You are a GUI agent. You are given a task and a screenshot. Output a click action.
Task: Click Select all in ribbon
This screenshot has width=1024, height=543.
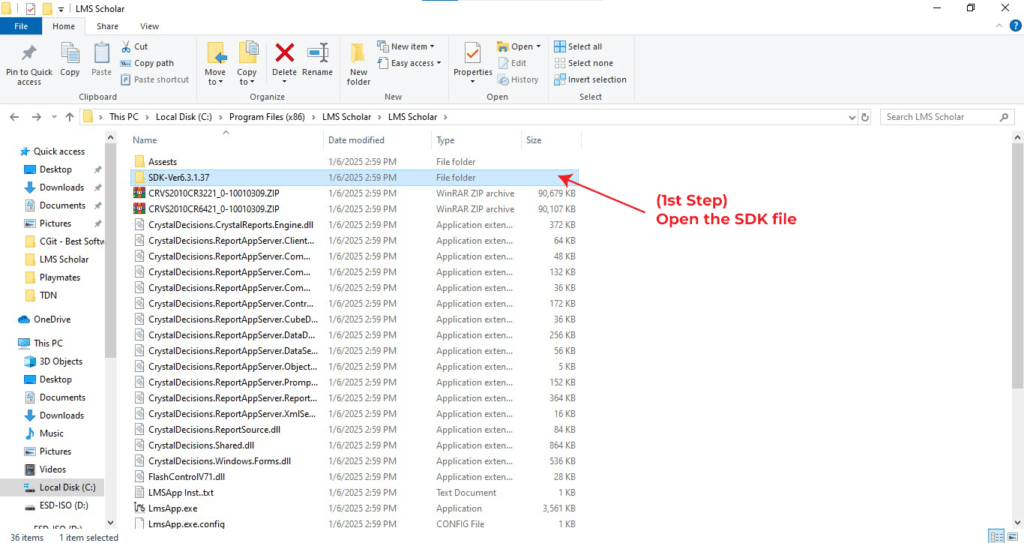point(578,46)
